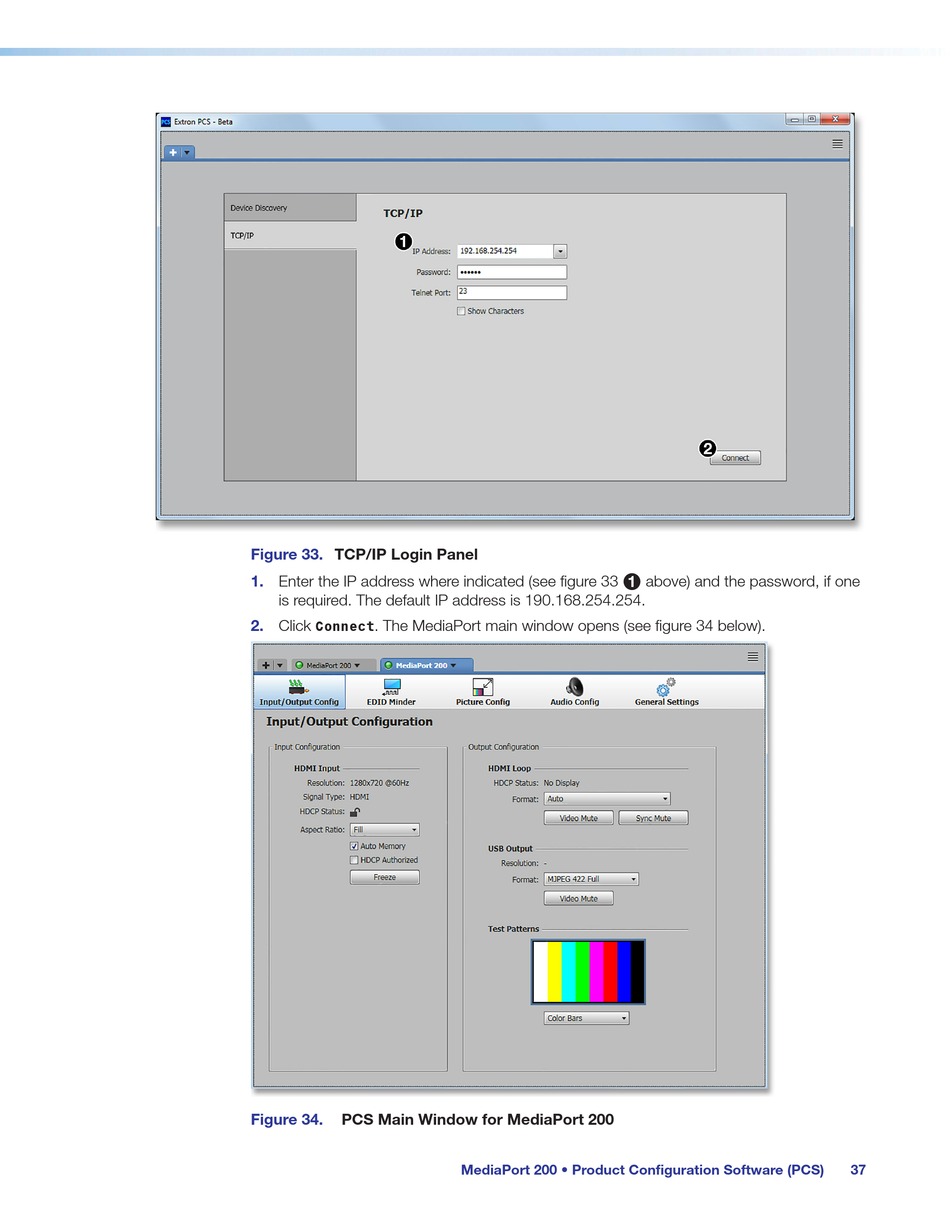Click the Connect button
Image resolution: width=950 pixels, height=1228 pixels.
click(735, 458)
